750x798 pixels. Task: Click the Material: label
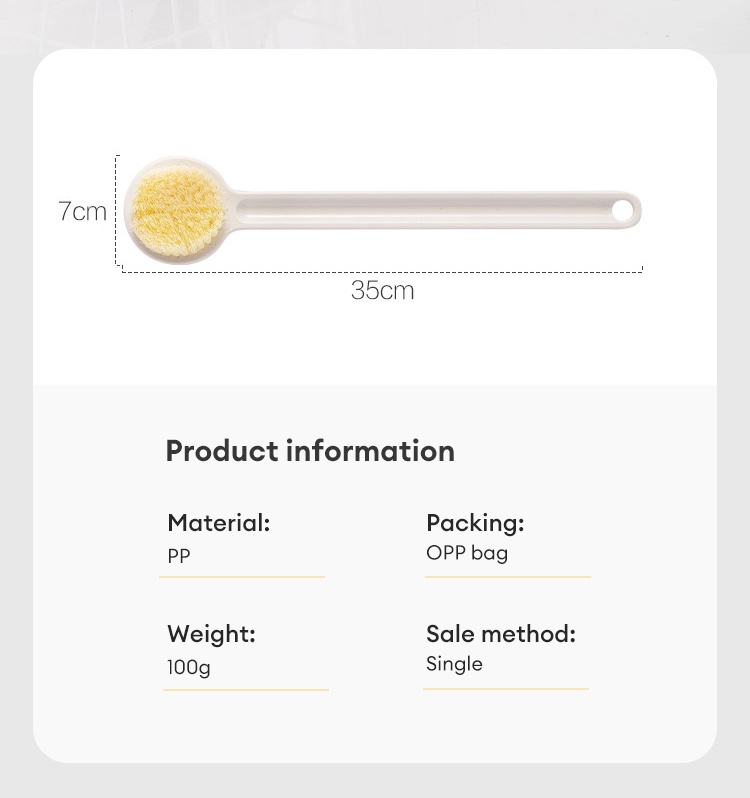(x=219, y=522)
